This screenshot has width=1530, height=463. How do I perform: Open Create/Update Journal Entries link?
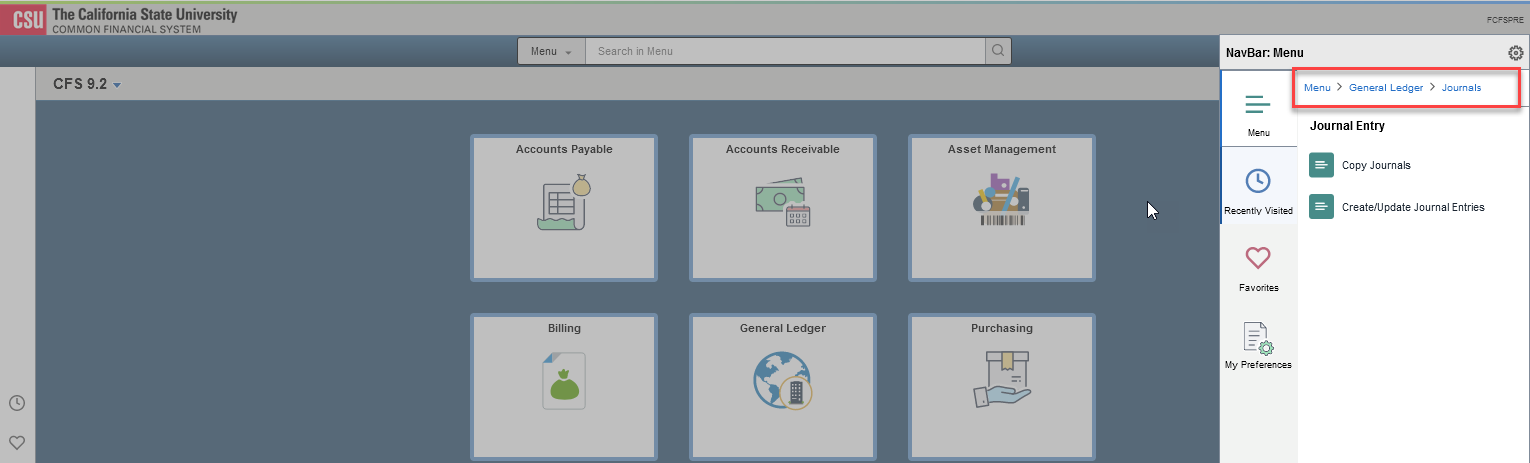(1413, 208)
